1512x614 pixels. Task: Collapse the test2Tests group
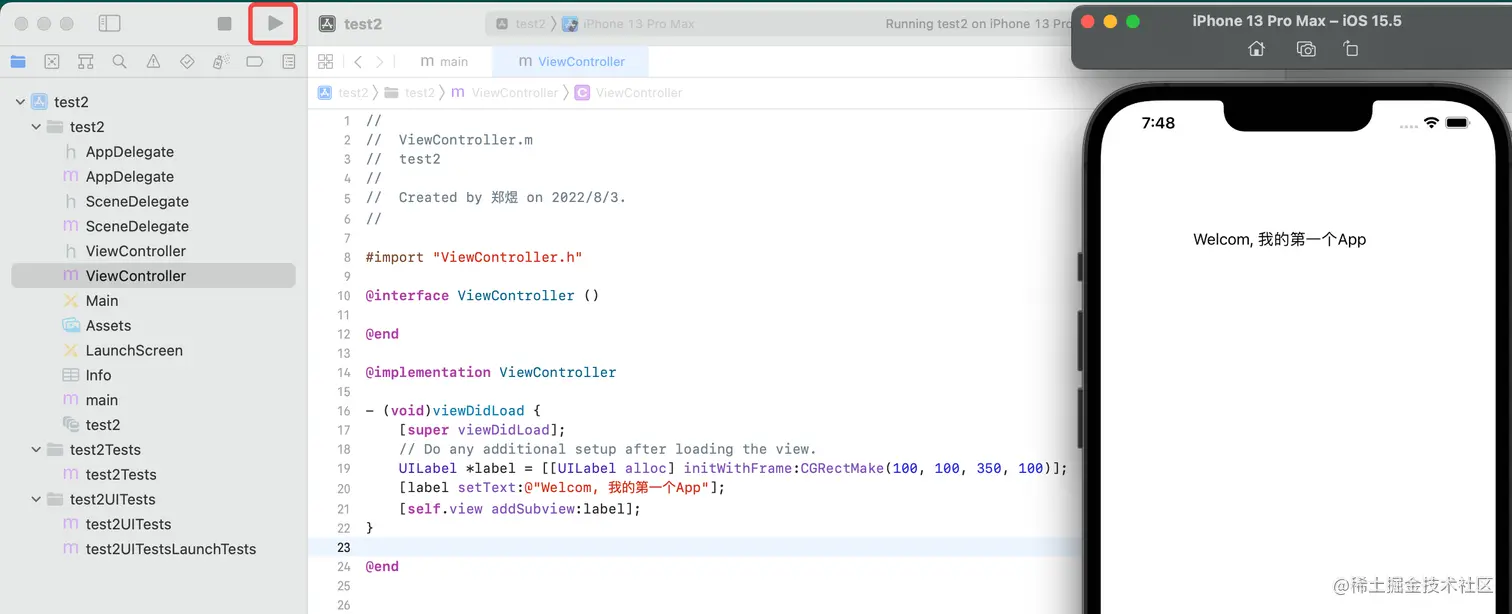(36, 450)
